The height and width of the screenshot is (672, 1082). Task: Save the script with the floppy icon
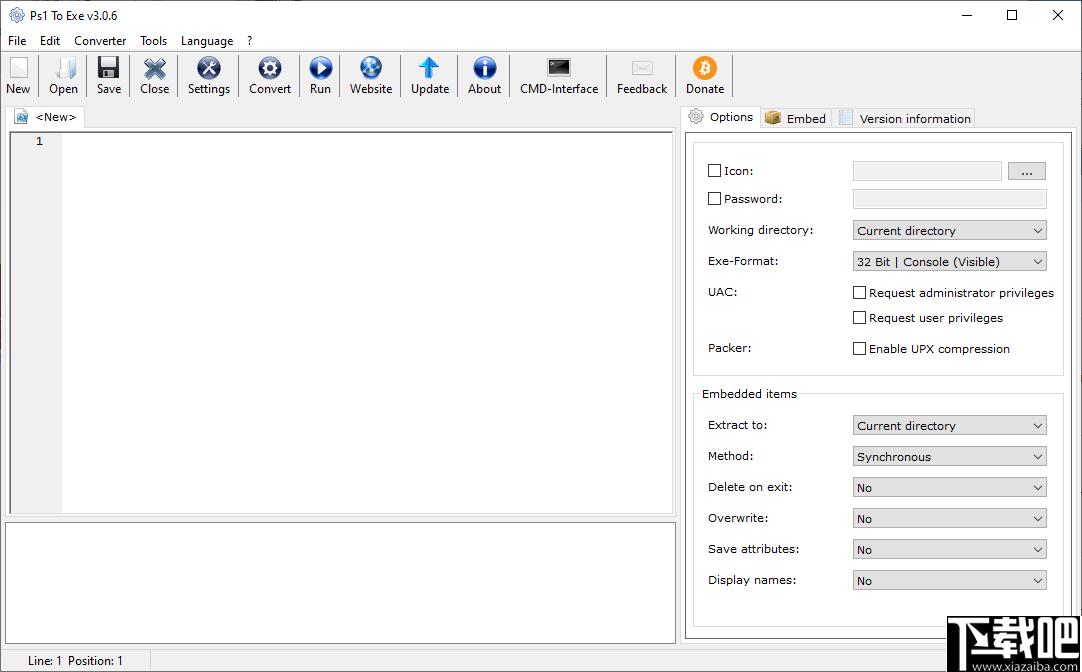(108, 68)
